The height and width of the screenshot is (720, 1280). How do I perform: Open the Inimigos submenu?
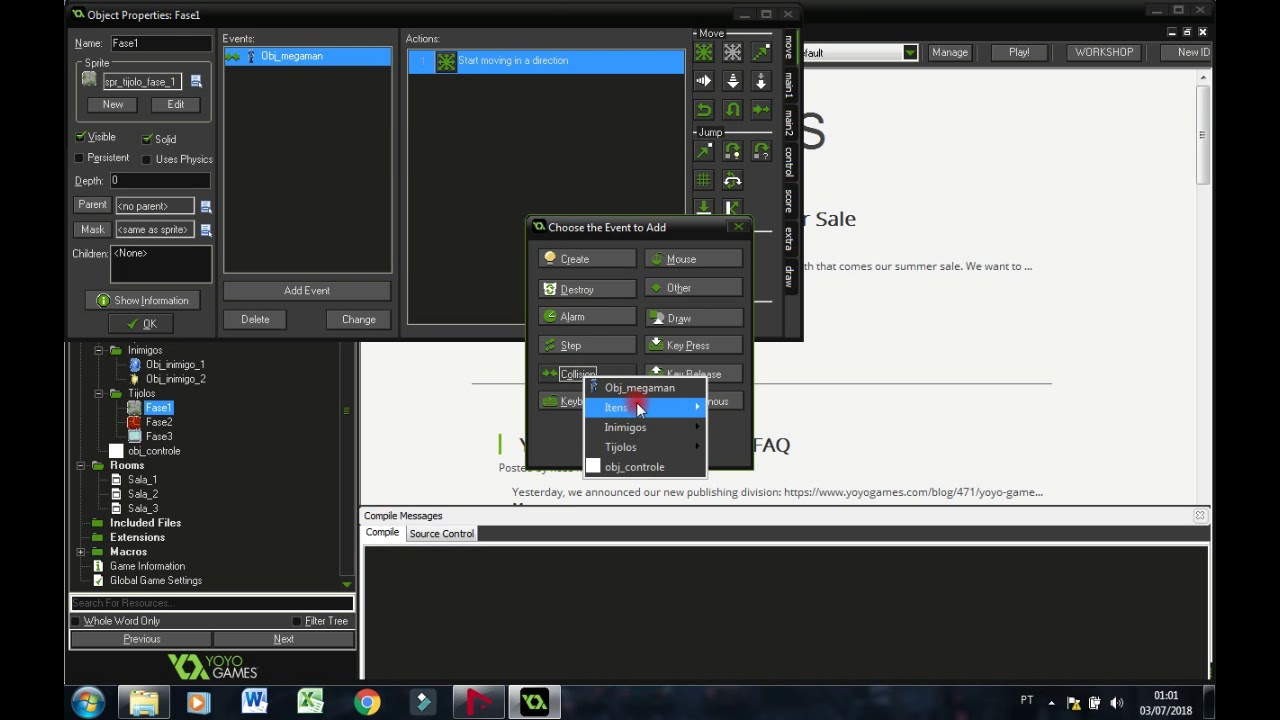click(645, 427)
